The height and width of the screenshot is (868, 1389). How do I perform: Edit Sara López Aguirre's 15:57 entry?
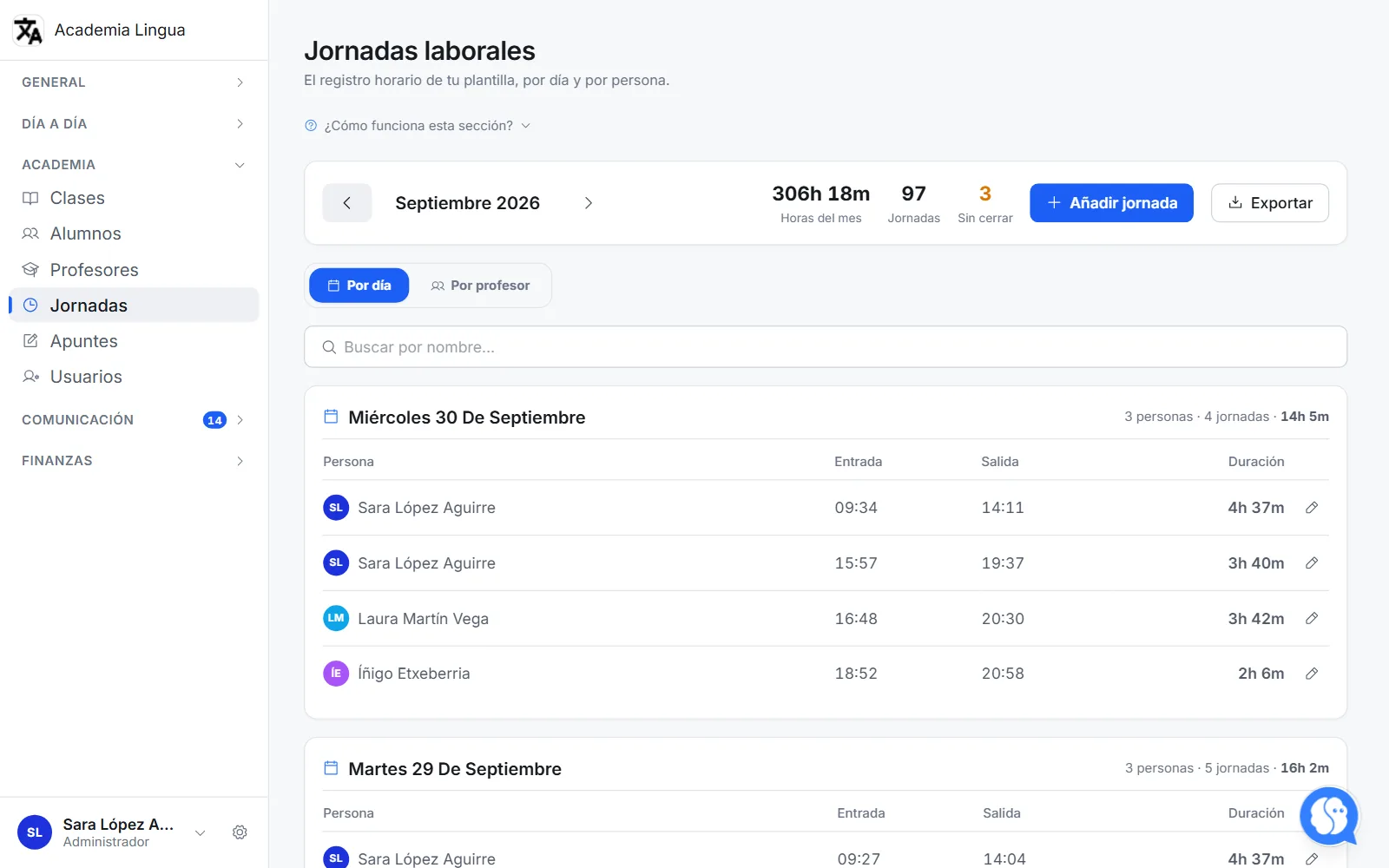(1312, 563)
